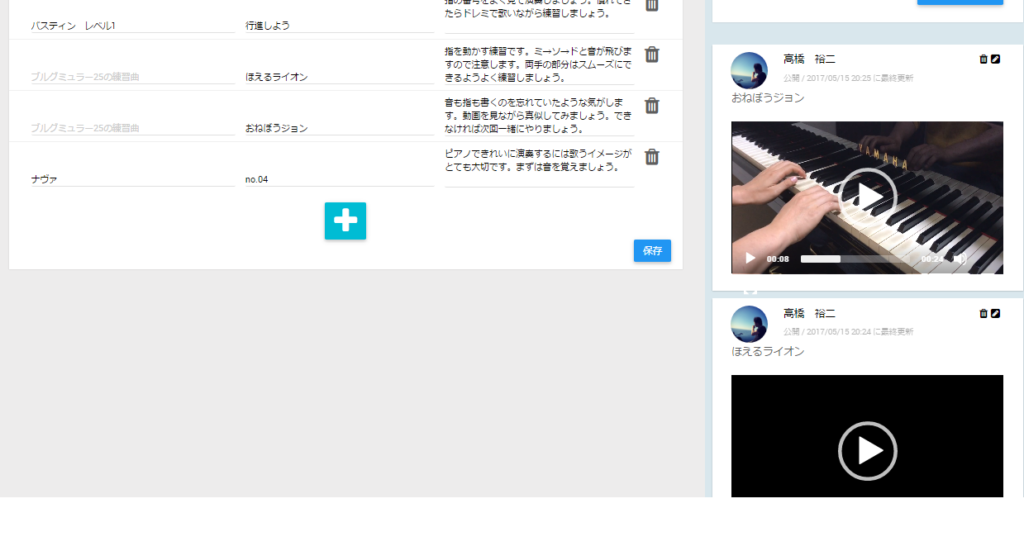Image resolution: width=1024 pixels, height=546 pixels.
Task: Edit the ほえるライオン video post
Action: coord(995,314)
